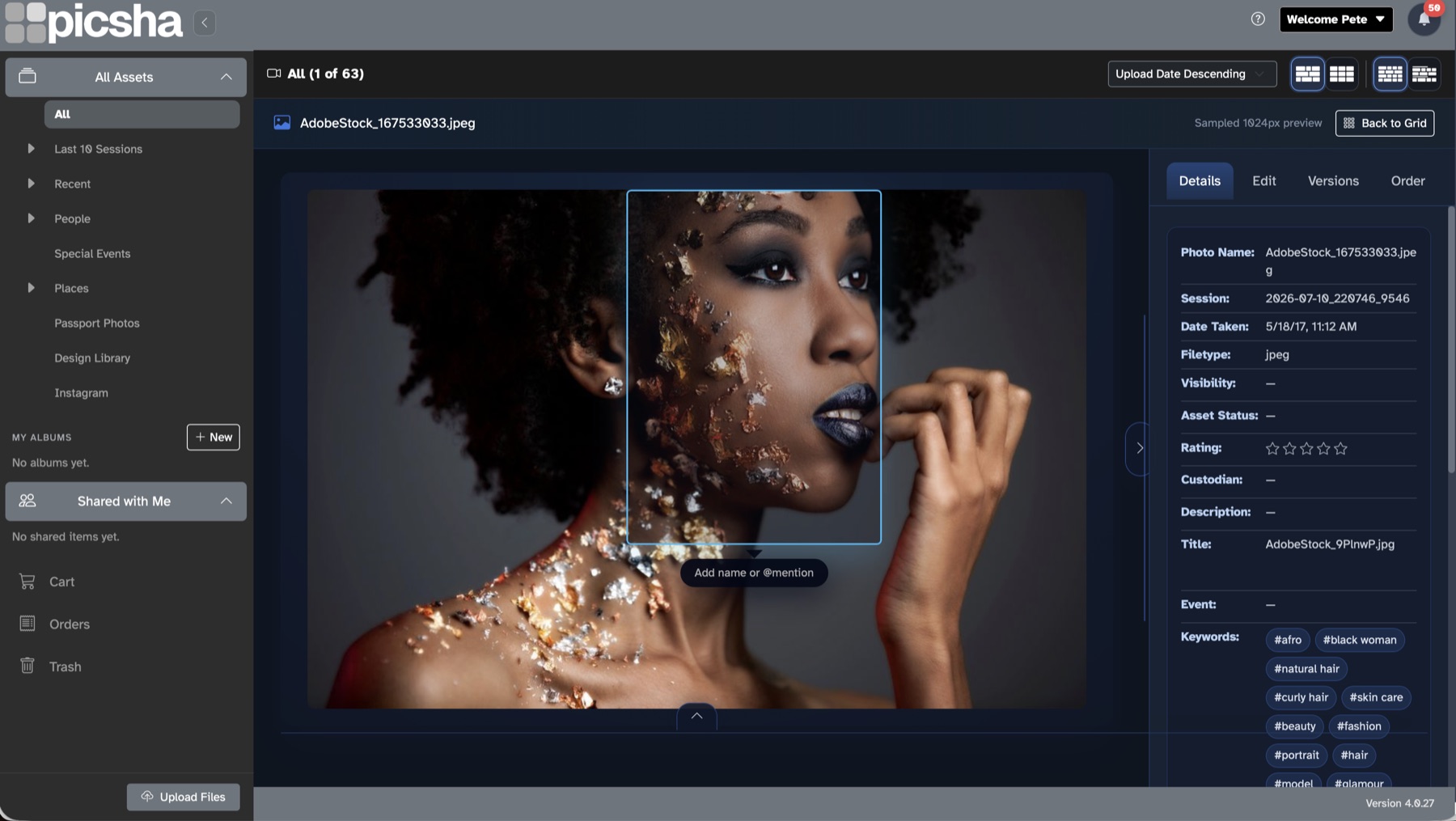Switch to the Edit tab
This screenshot has width=1456, height=821.
click(x=1264, y=180)
